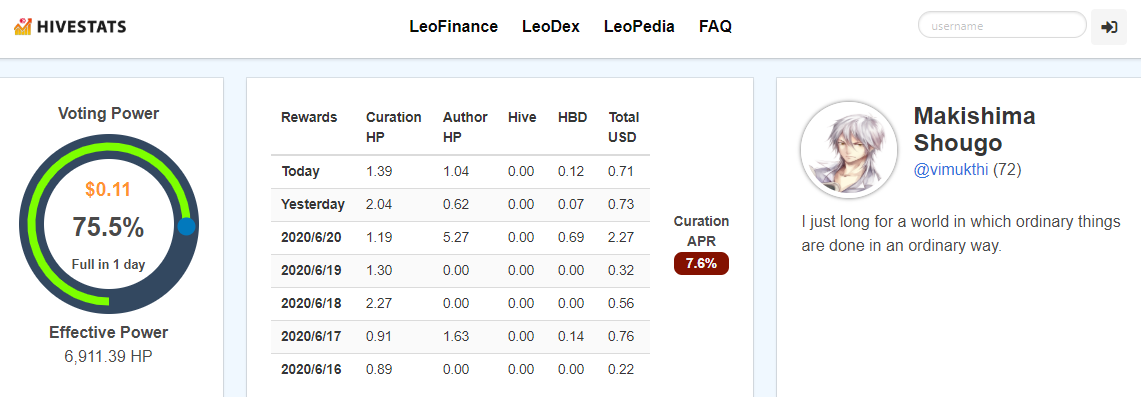The image size is (1141, 397).
Task: Click the Total USD column header
Action: [624, 127]
